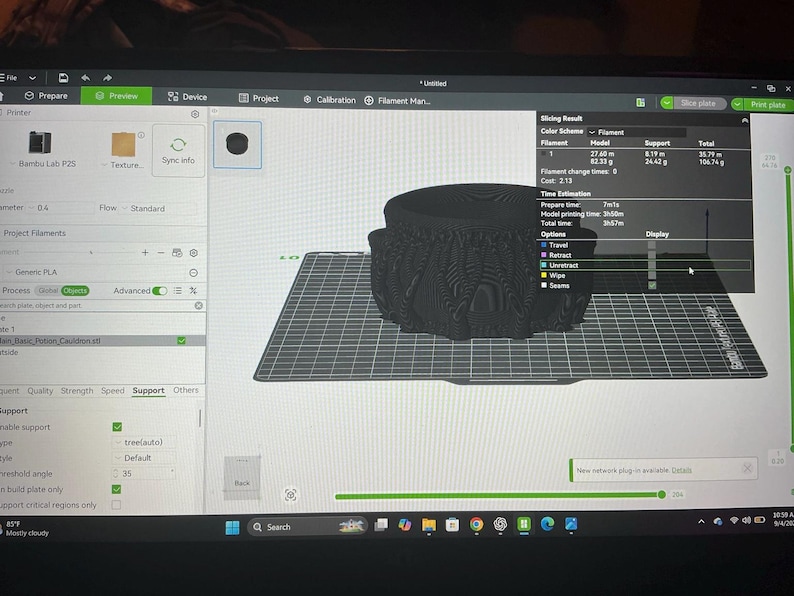Open the support type tree(auto) dropdown
The height and width of the screenshot is (596, 794).
click(x=144, y=442)
